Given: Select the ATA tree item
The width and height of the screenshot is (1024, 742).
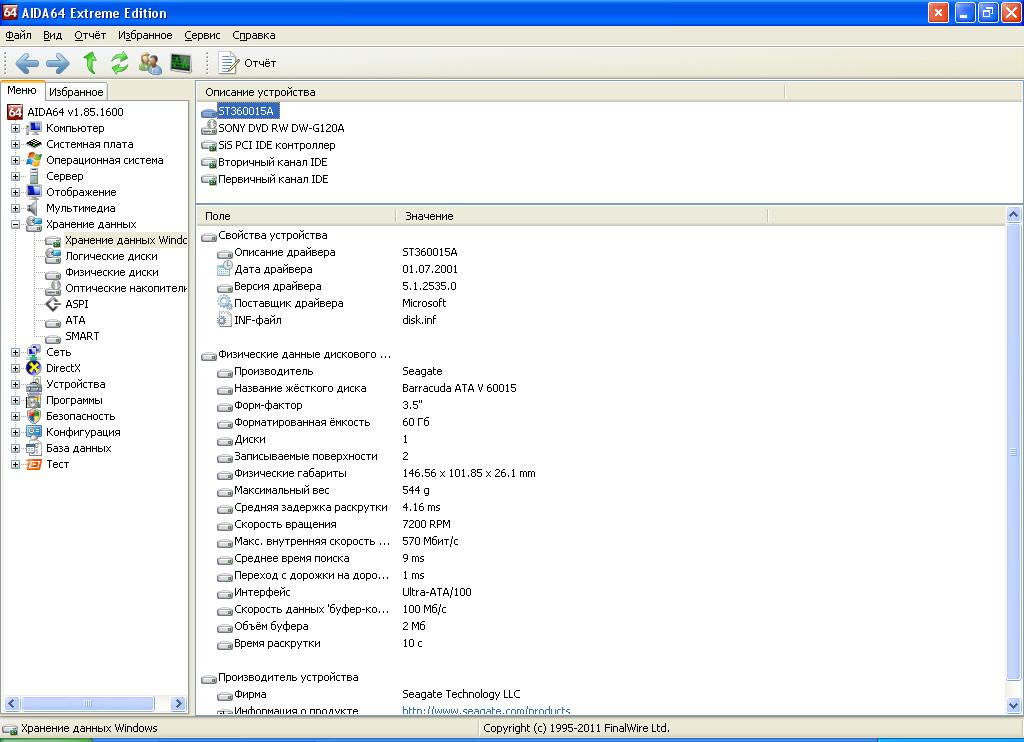Looking at the screenshot, I should (x=75, y=320).
